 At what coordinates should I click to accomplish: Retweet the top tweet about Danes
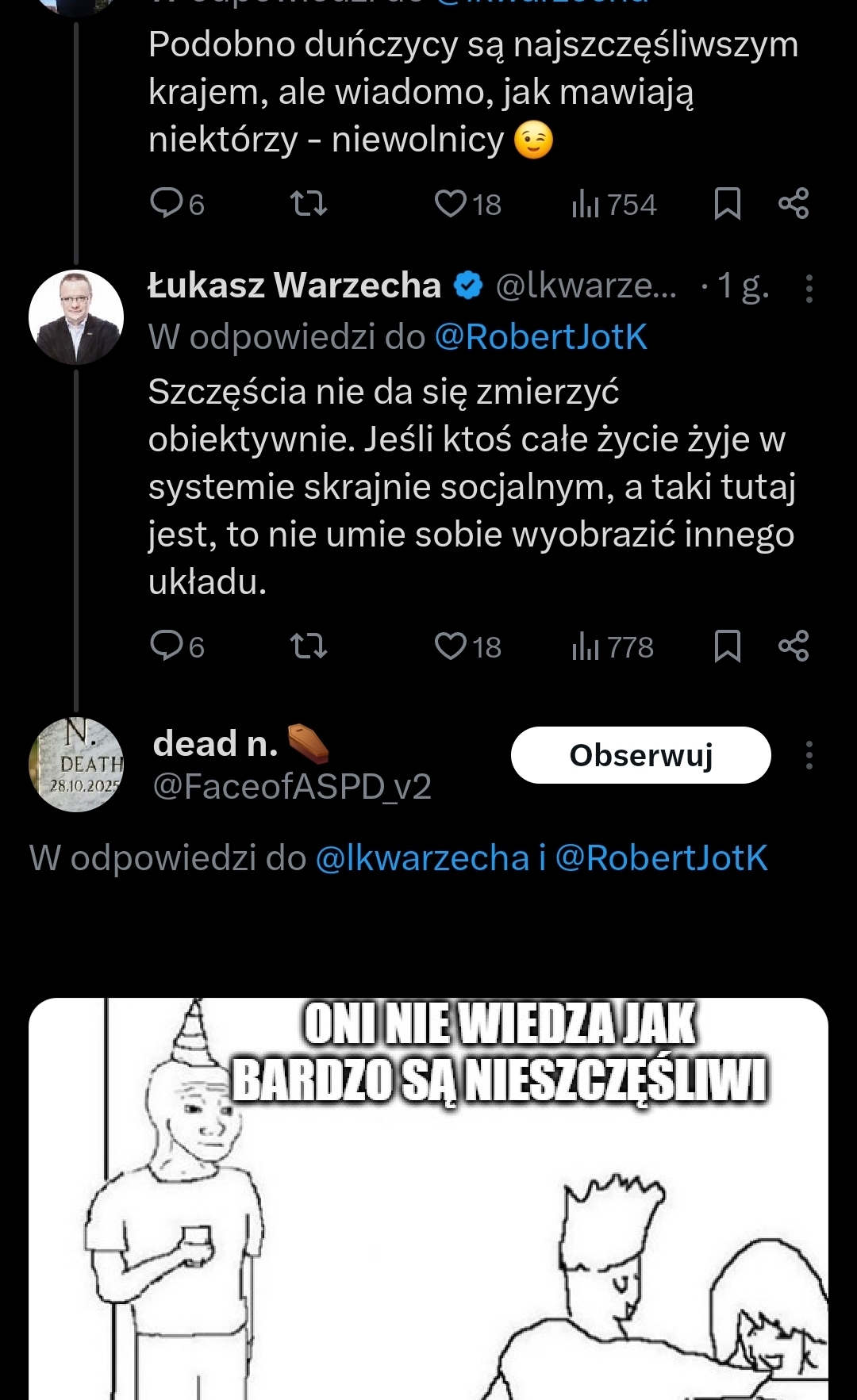coord(308,203)
